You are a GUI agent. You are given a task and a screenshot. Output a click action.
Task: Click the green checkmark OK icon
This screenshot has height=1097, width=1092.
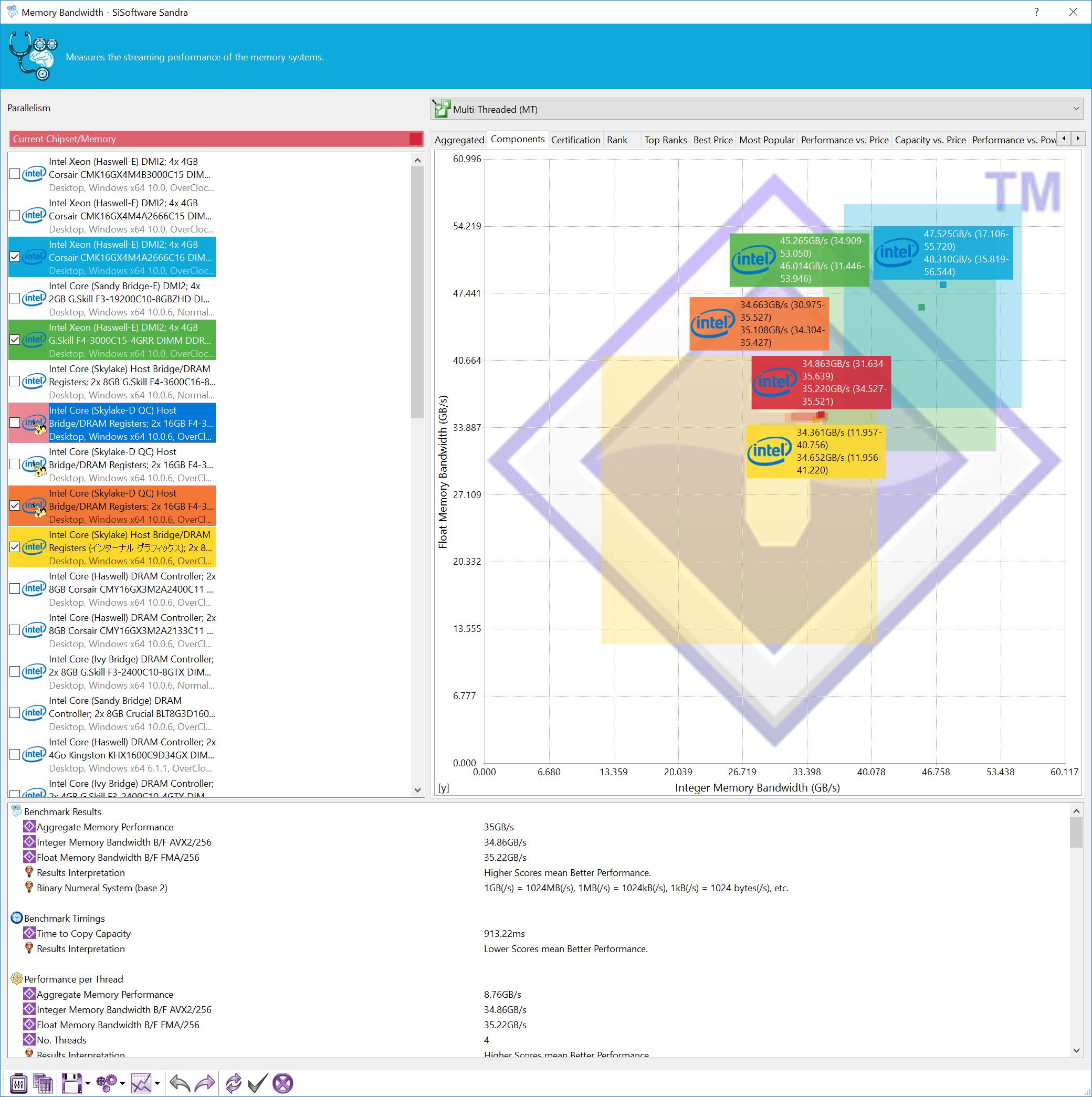click(x=257, y=1083)
